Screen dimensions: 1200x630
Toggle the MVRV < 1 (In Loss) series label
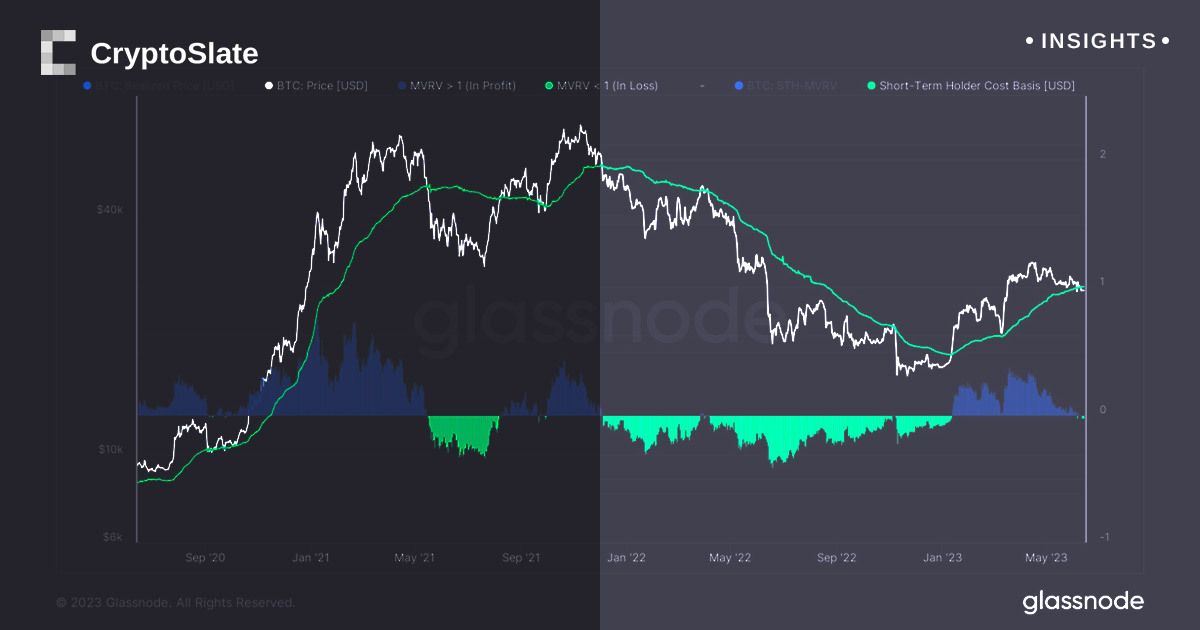(x=609, y=86)
